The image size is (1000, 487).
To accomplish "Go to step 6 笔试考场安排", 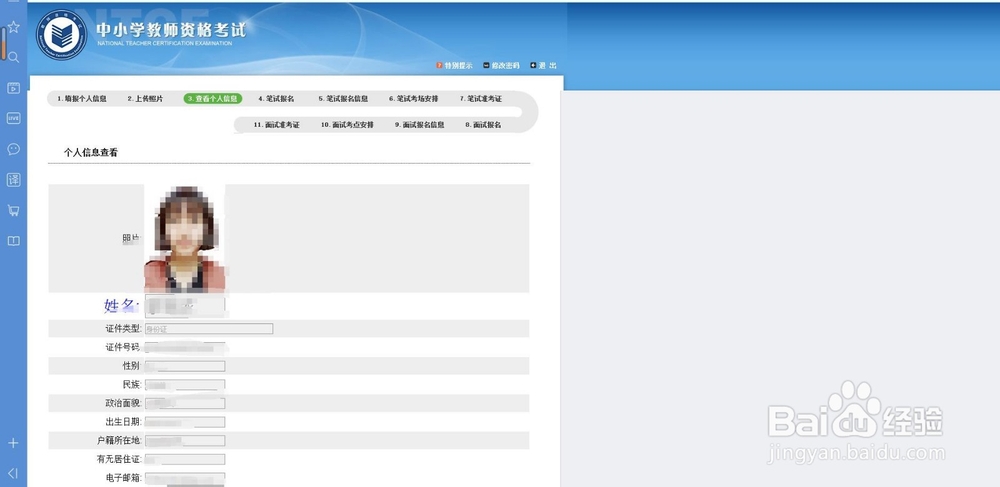I will [x=414, y=99].
